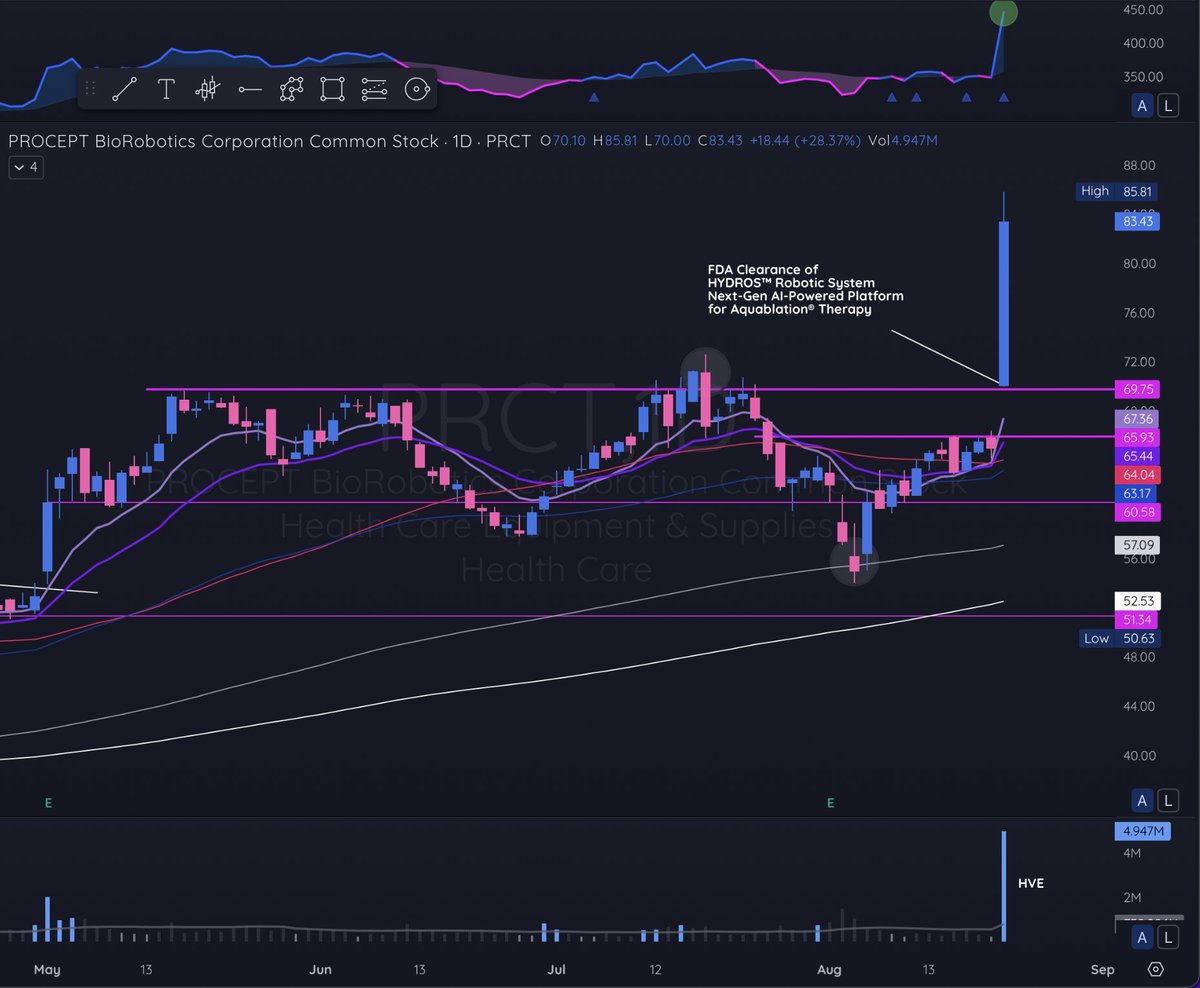Select the 'HVE' text note on volume
Screen dimensions: 1200x988
click(1031, 884)
